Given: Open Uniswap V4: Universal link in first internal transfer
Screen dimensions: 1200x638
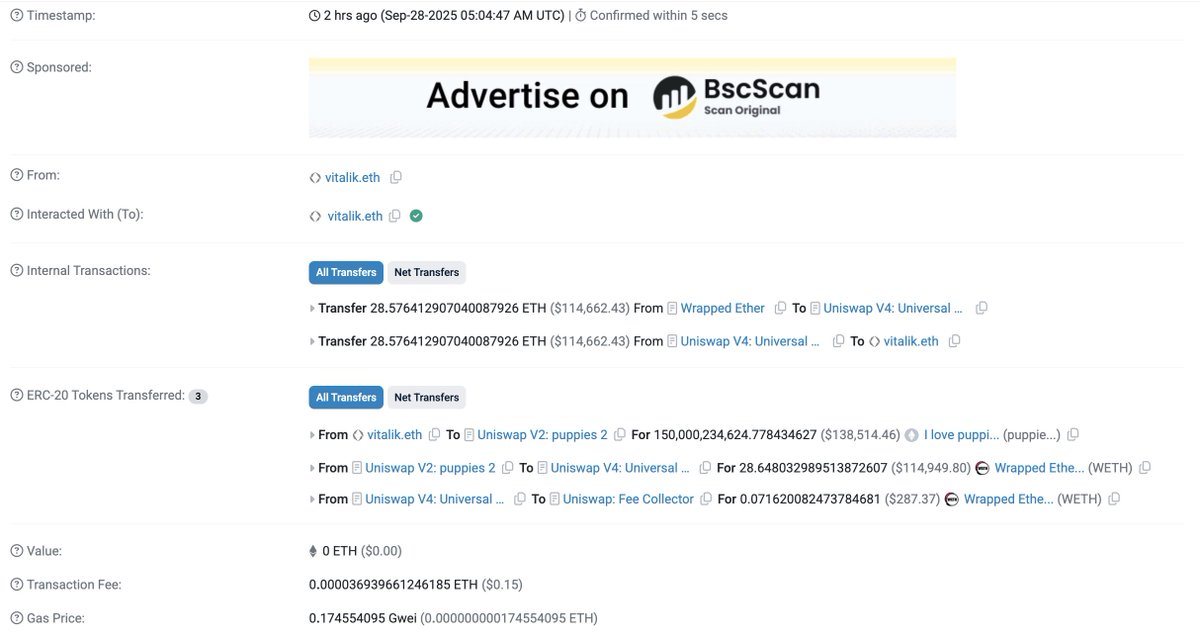Looking at the screenshot, I should (893, 308).
